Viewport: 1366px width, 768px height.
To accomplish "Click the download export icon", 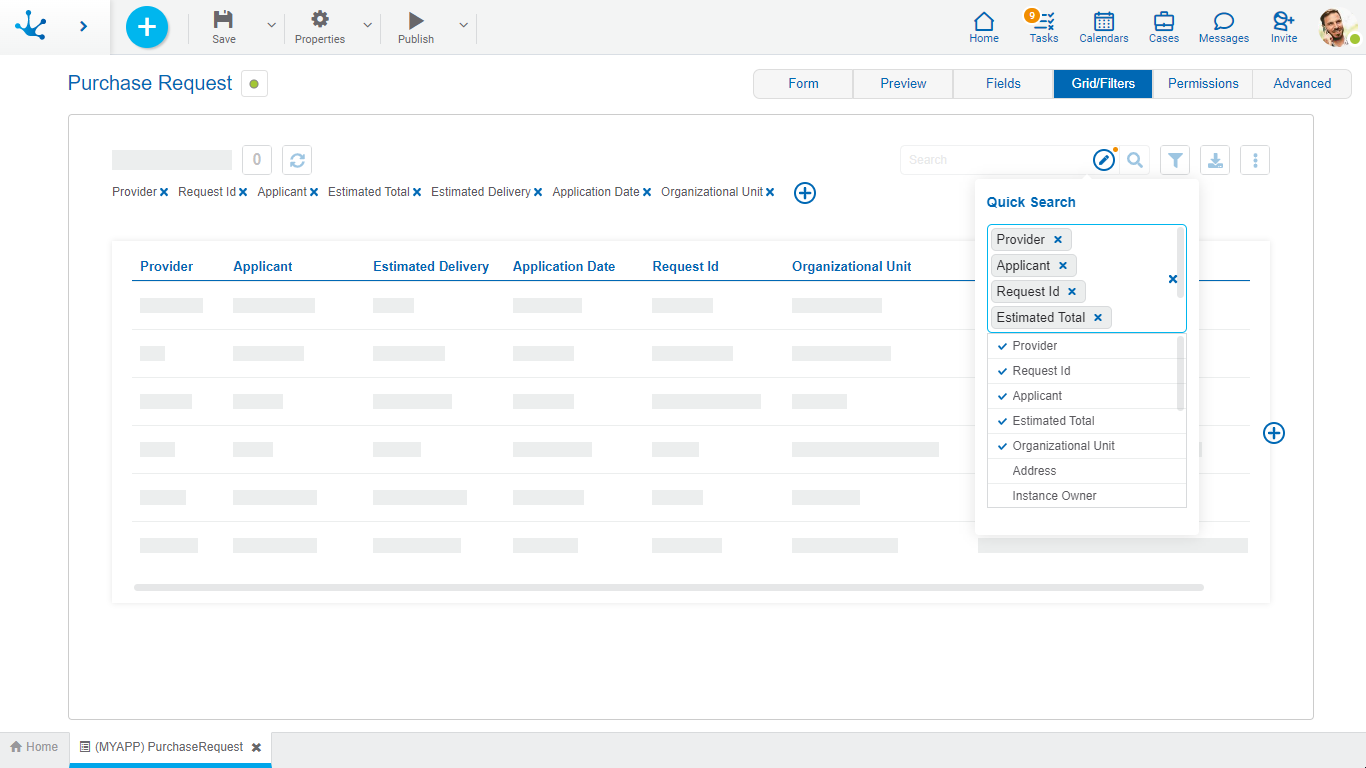I will click(x=1215, y=160).
